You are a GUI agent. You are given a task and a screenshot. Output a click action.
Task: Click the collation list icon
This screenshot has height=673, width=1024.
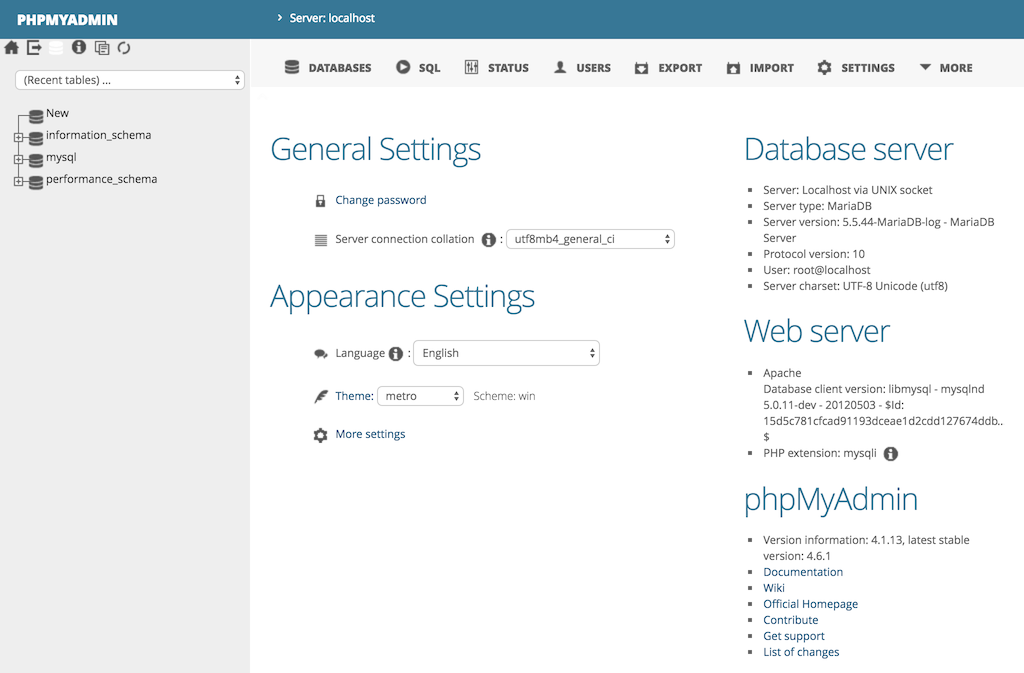tap(321, 240)
